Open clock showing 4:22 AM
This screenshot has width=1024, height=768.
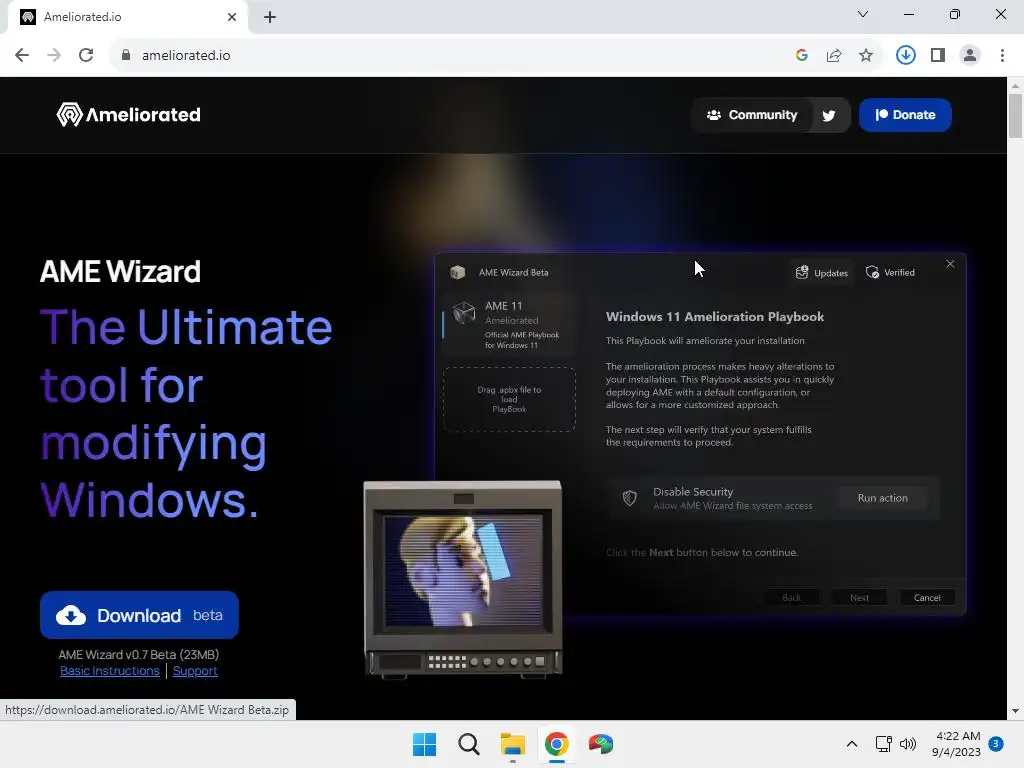coord(957,744)
